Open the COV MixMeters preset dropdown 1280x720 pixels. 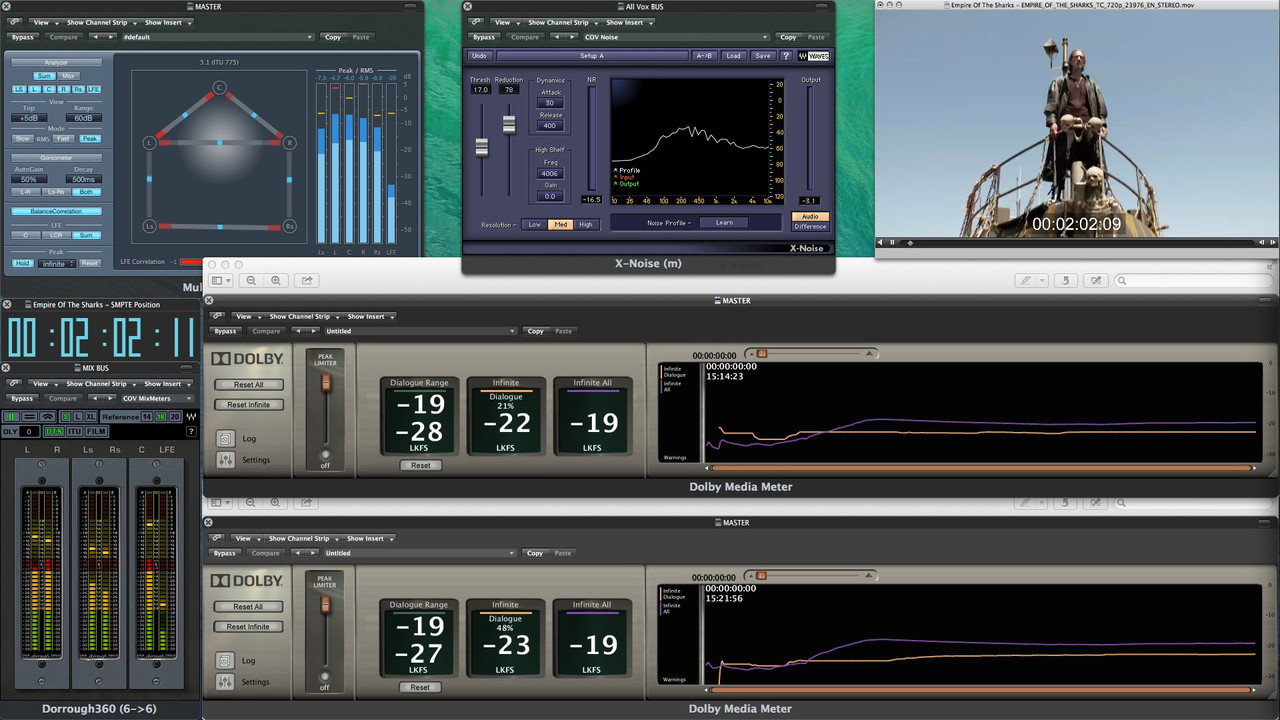pos(158,398)
